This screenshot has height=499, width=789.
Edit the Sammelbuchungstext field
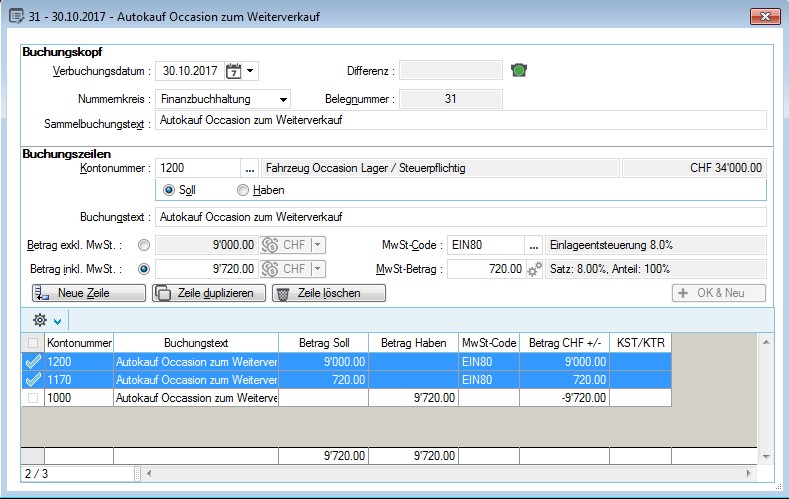coord(460,120)
